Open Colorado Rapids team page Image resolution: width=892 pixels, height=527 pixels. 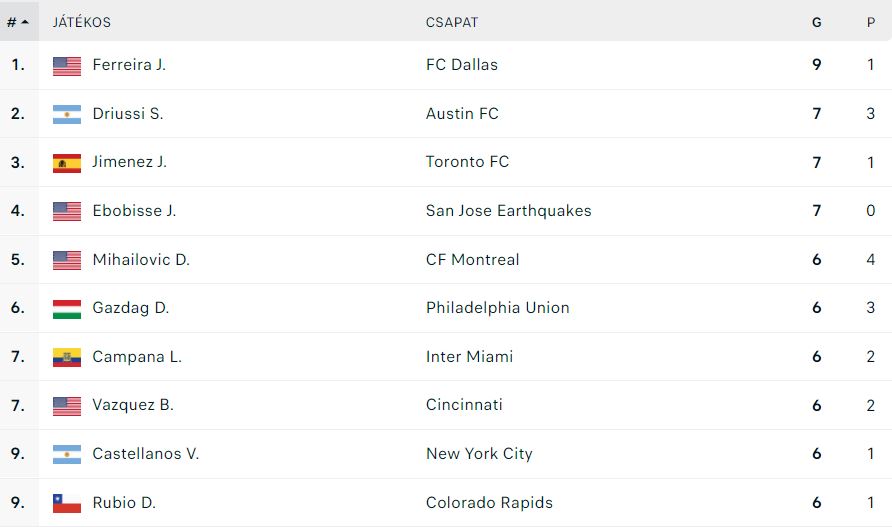pos(489,503)
